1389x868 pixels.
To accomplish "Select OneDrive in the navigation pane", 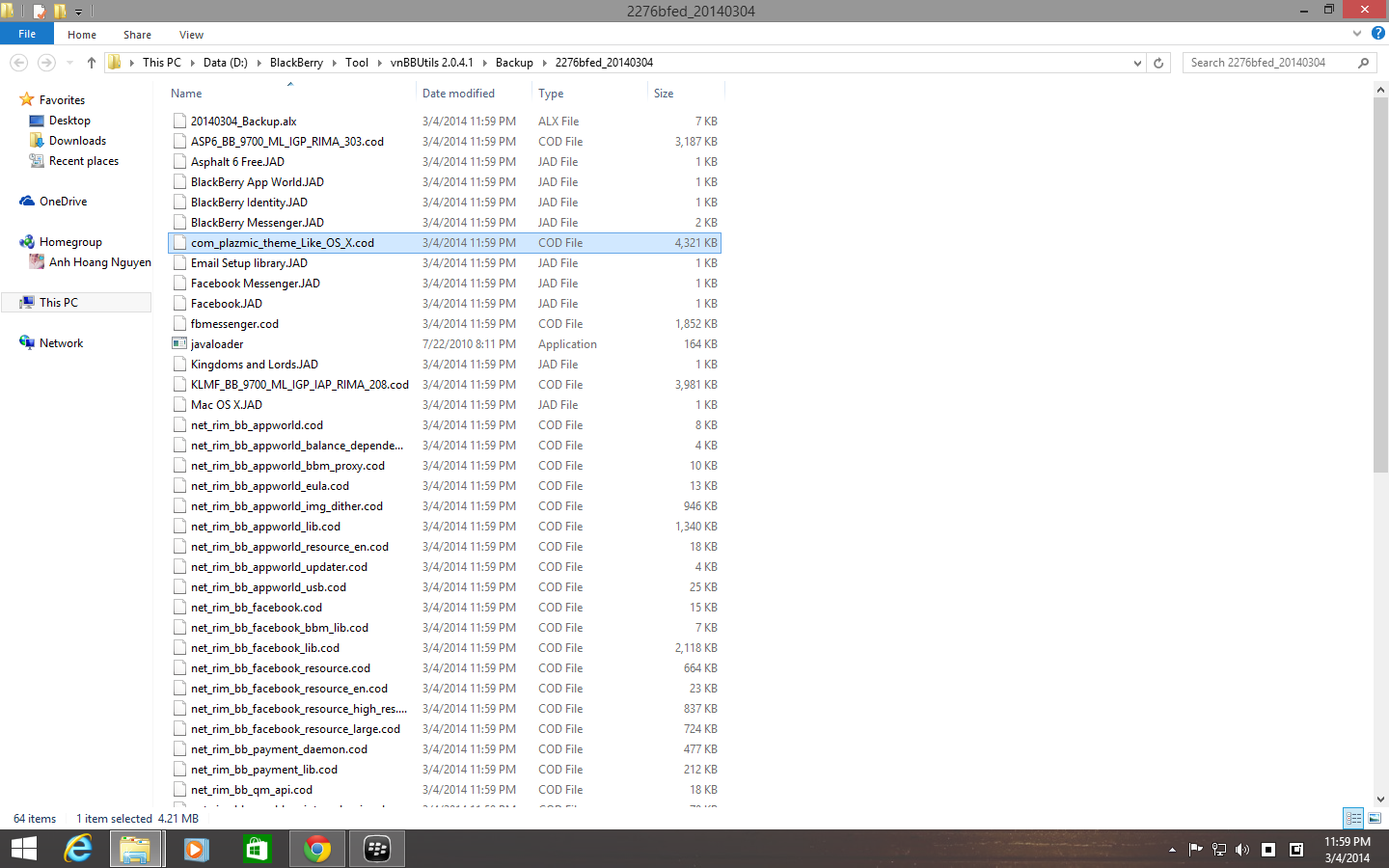I will click(x=63, y=202).
